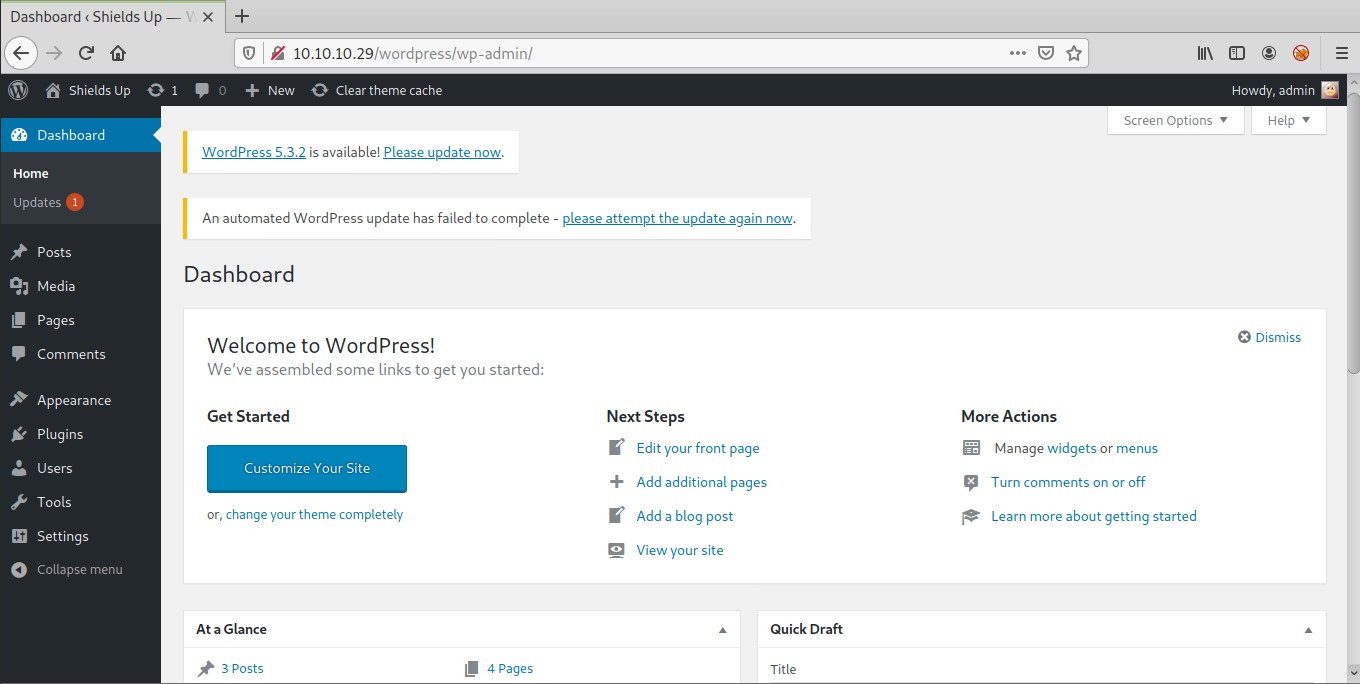
Task: Bookmark this page with the star icon
Action: [1074, 53]
